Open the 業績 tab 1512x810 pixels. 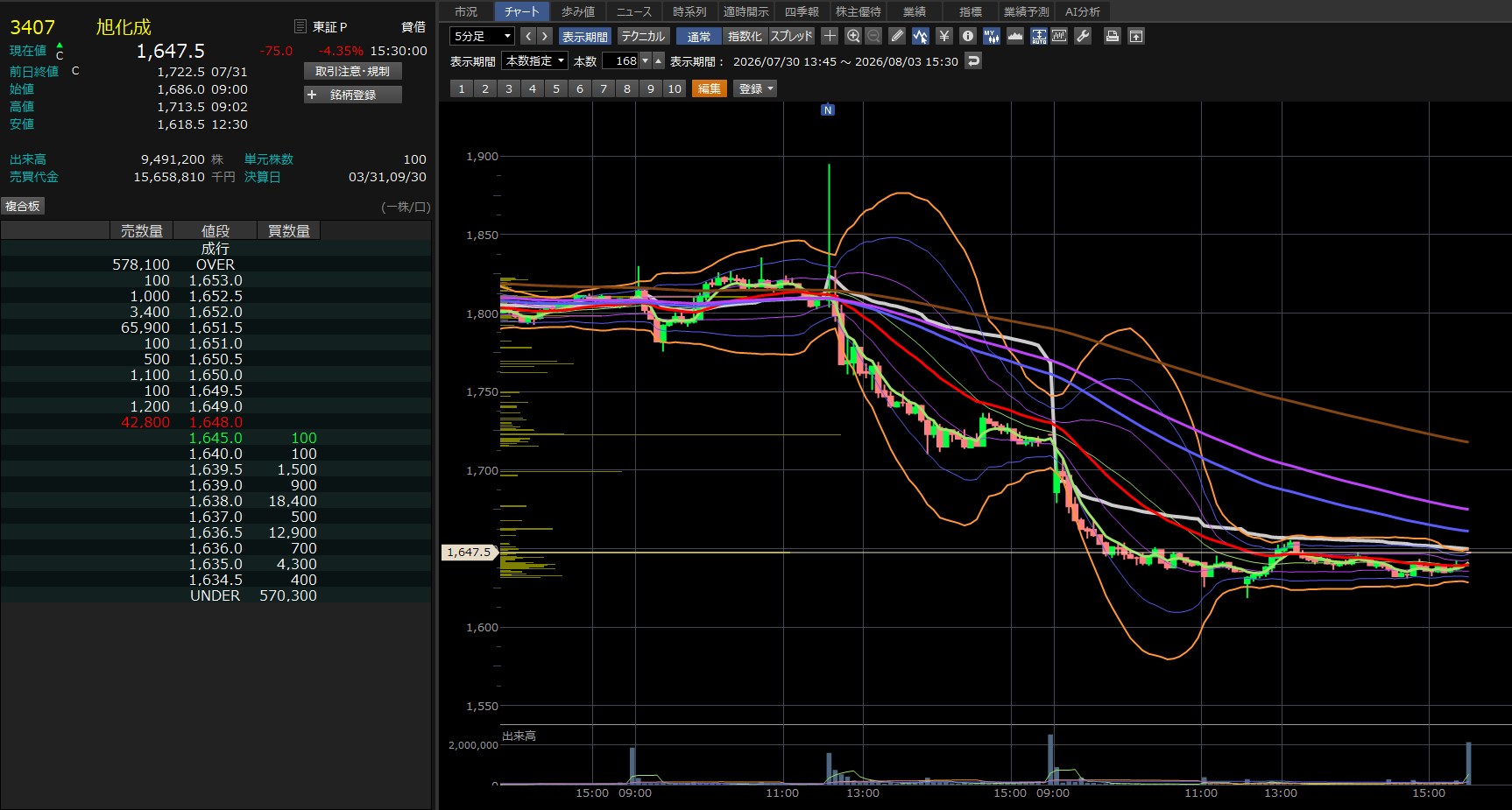click(x=915, y=11)
